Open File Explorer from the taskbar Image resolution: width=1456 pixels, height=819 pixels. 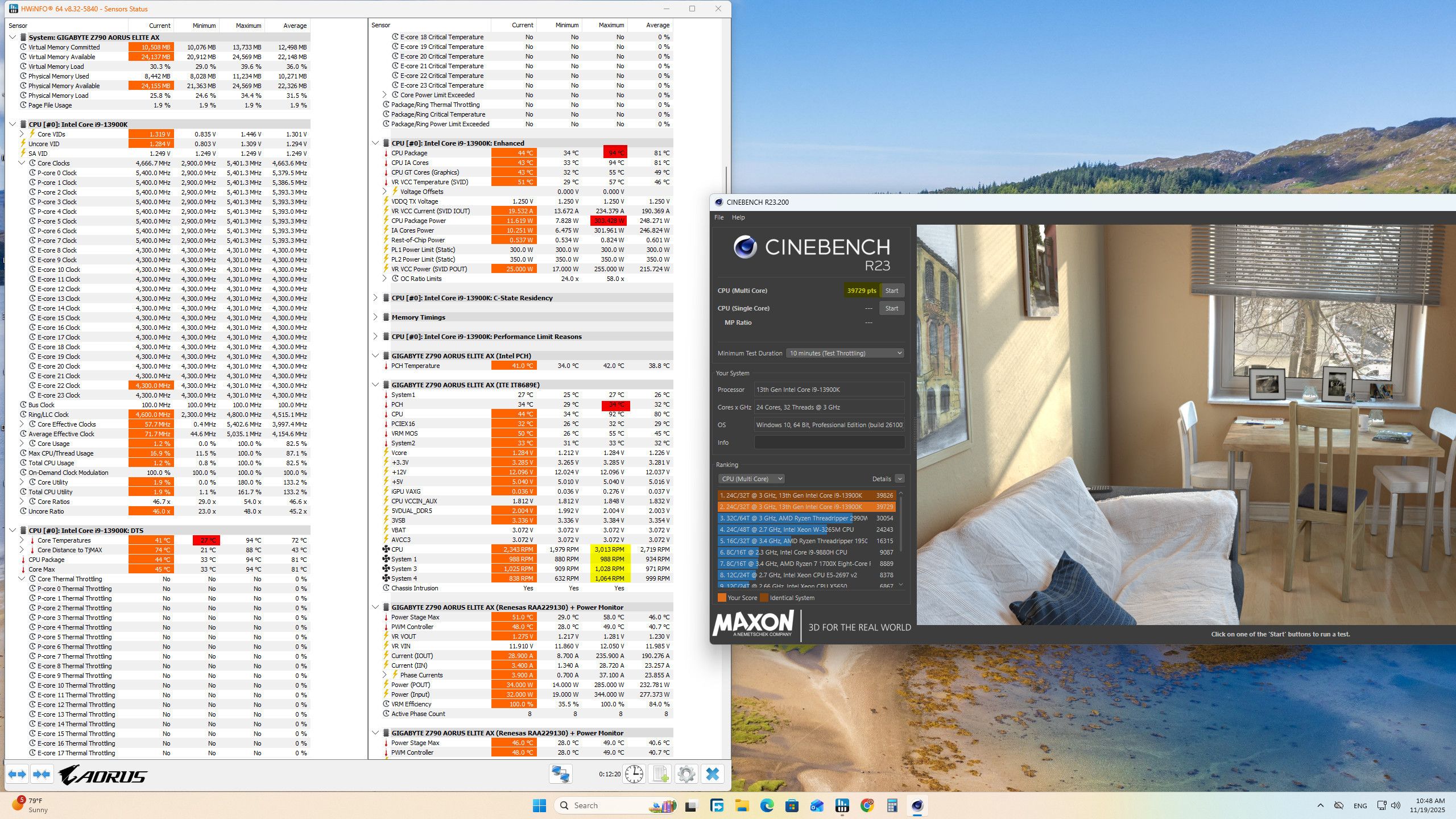742,805
